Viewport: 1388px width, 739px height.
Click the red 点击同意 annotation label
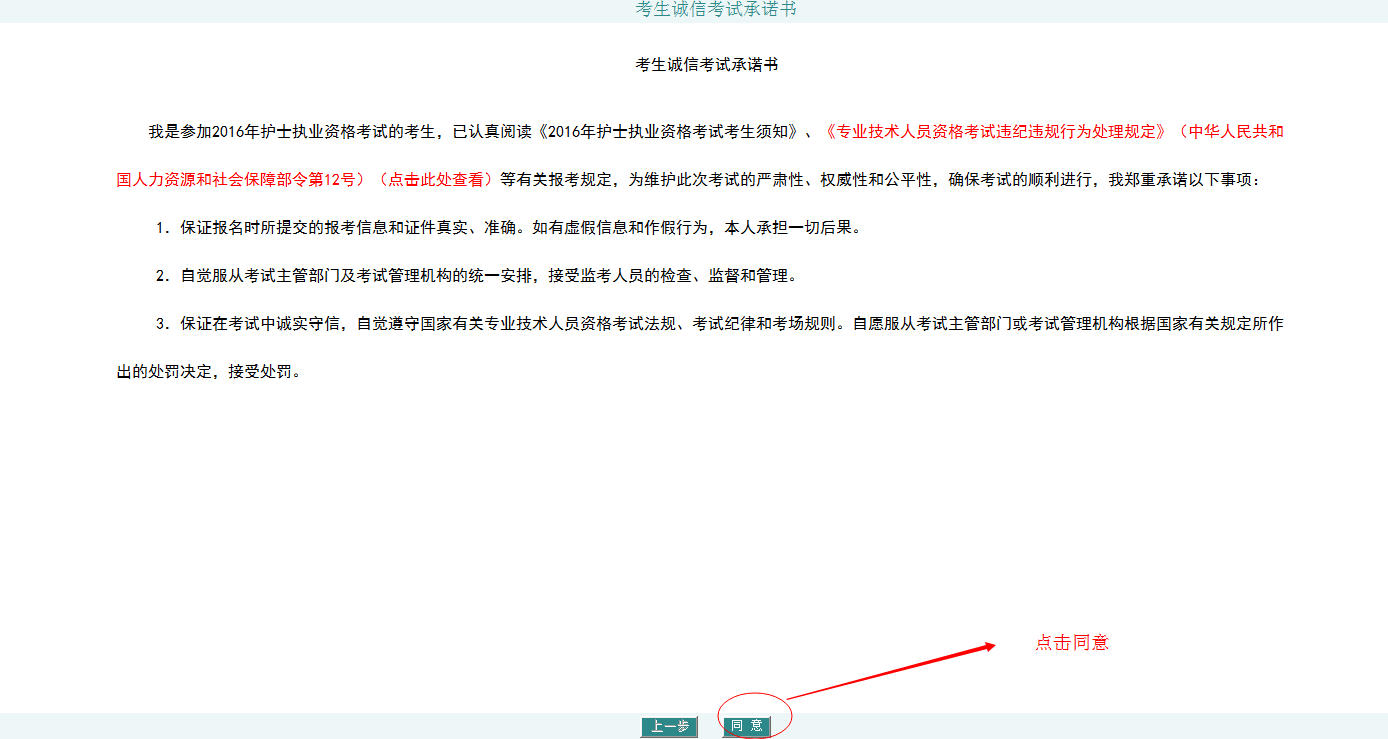point(1071,643)
